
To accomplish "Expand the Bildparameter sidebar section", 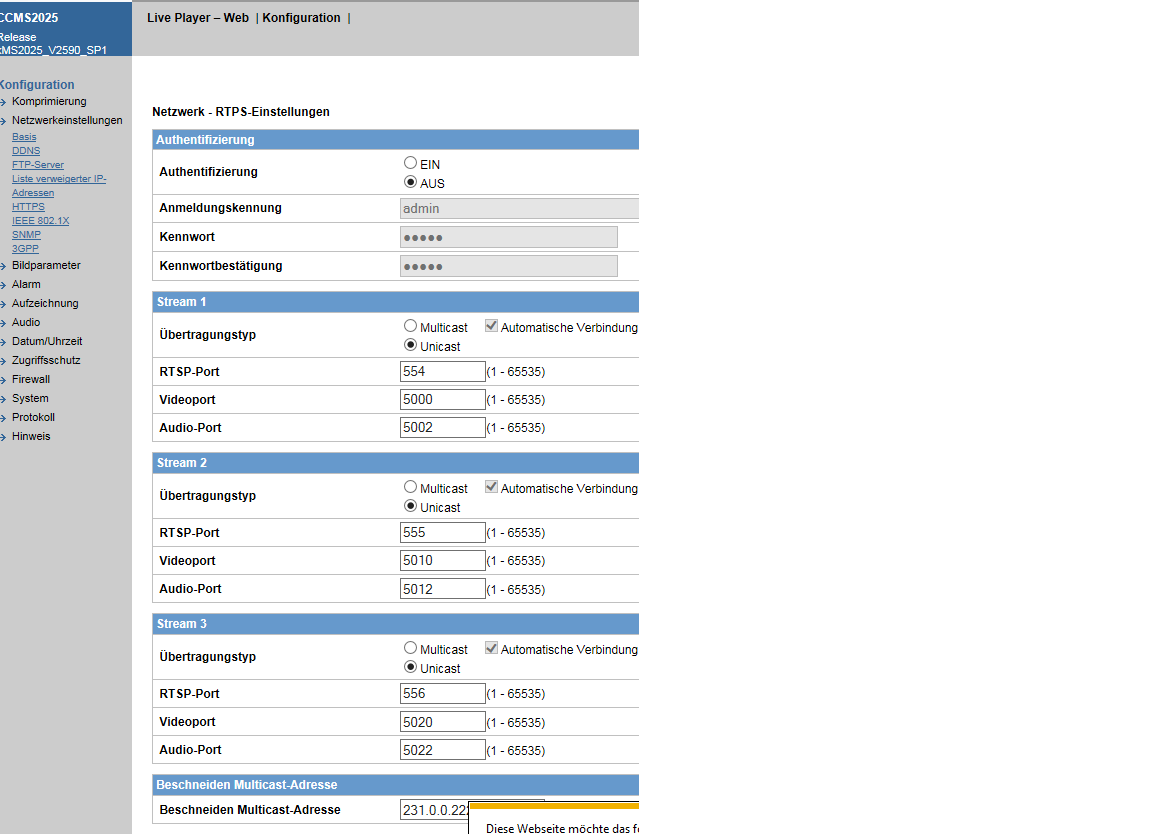I will pos(46,266).
